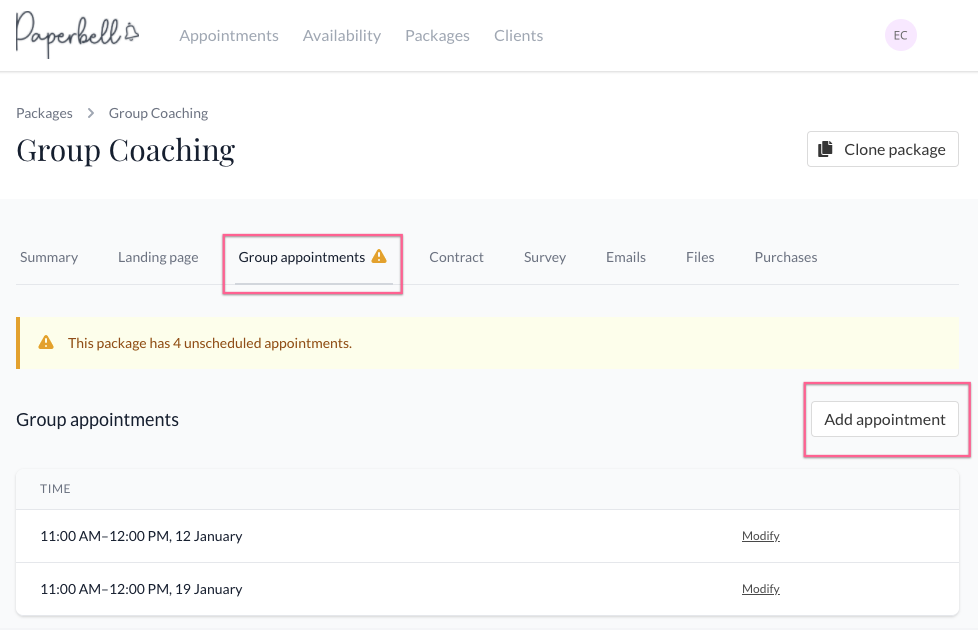Open the Survey tab

coord(545,257)
